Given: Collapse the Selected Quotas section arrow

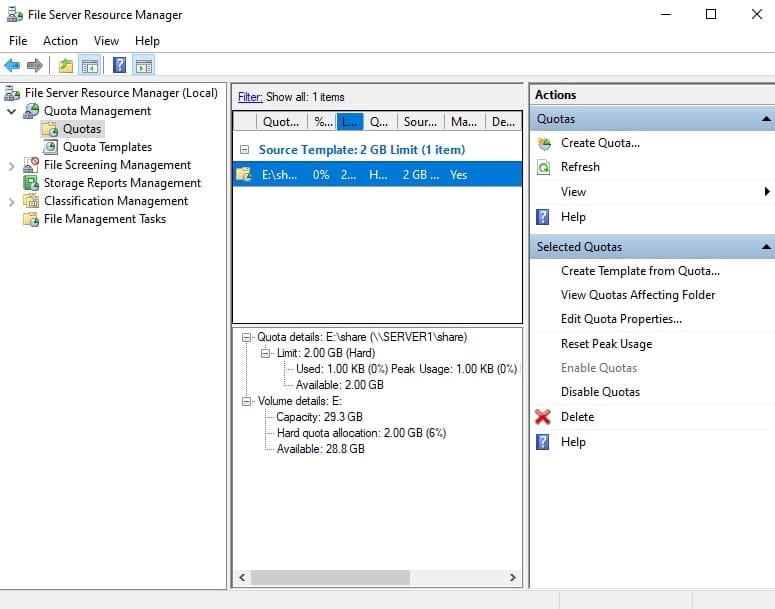Looking at the screenshot, I should tap(766, 247).
